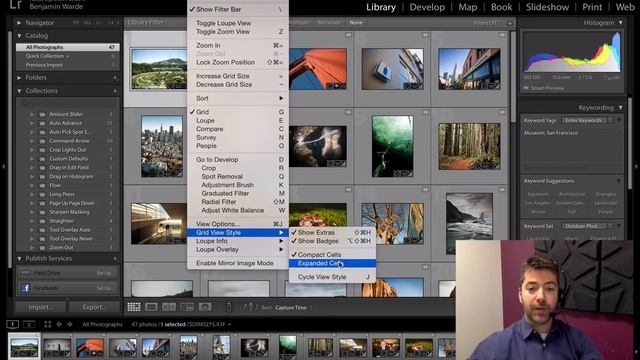Select Expanded Cells view style
The height and width of the screenshot is (360, 640).
(332, 263)
